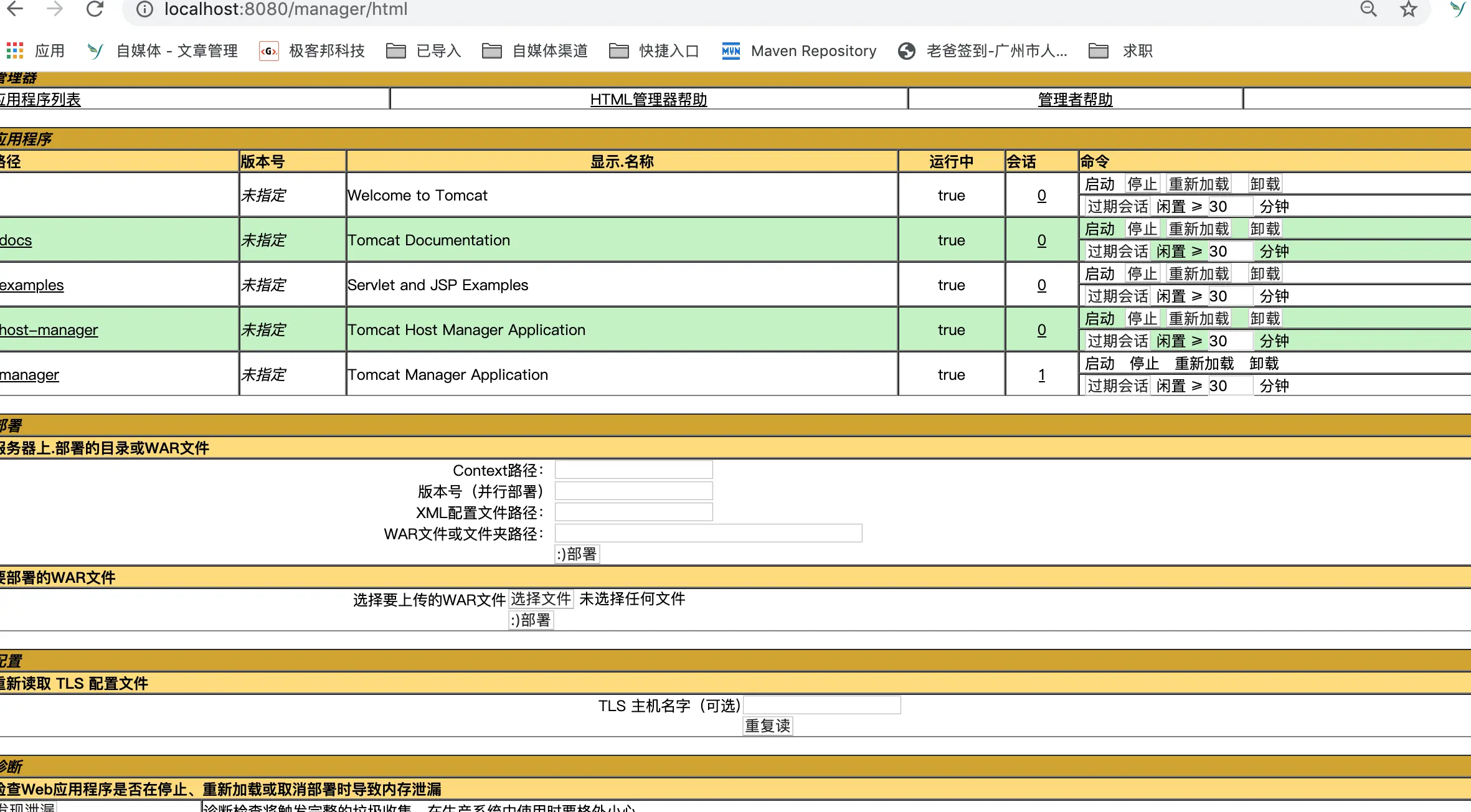The width and height of the screenshot is (1471, 812).
Task: Open the 管理者帮助 link
Action: (1075, 99)
